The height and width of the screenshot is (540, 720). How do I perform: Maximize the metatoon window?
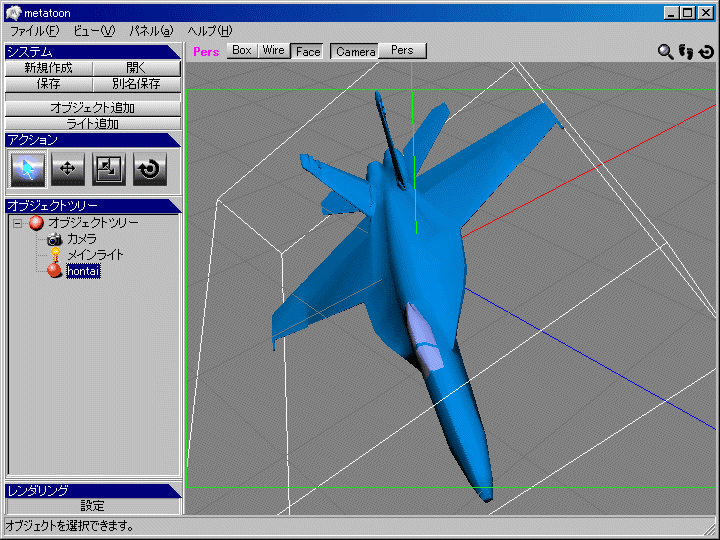[688, 13]
